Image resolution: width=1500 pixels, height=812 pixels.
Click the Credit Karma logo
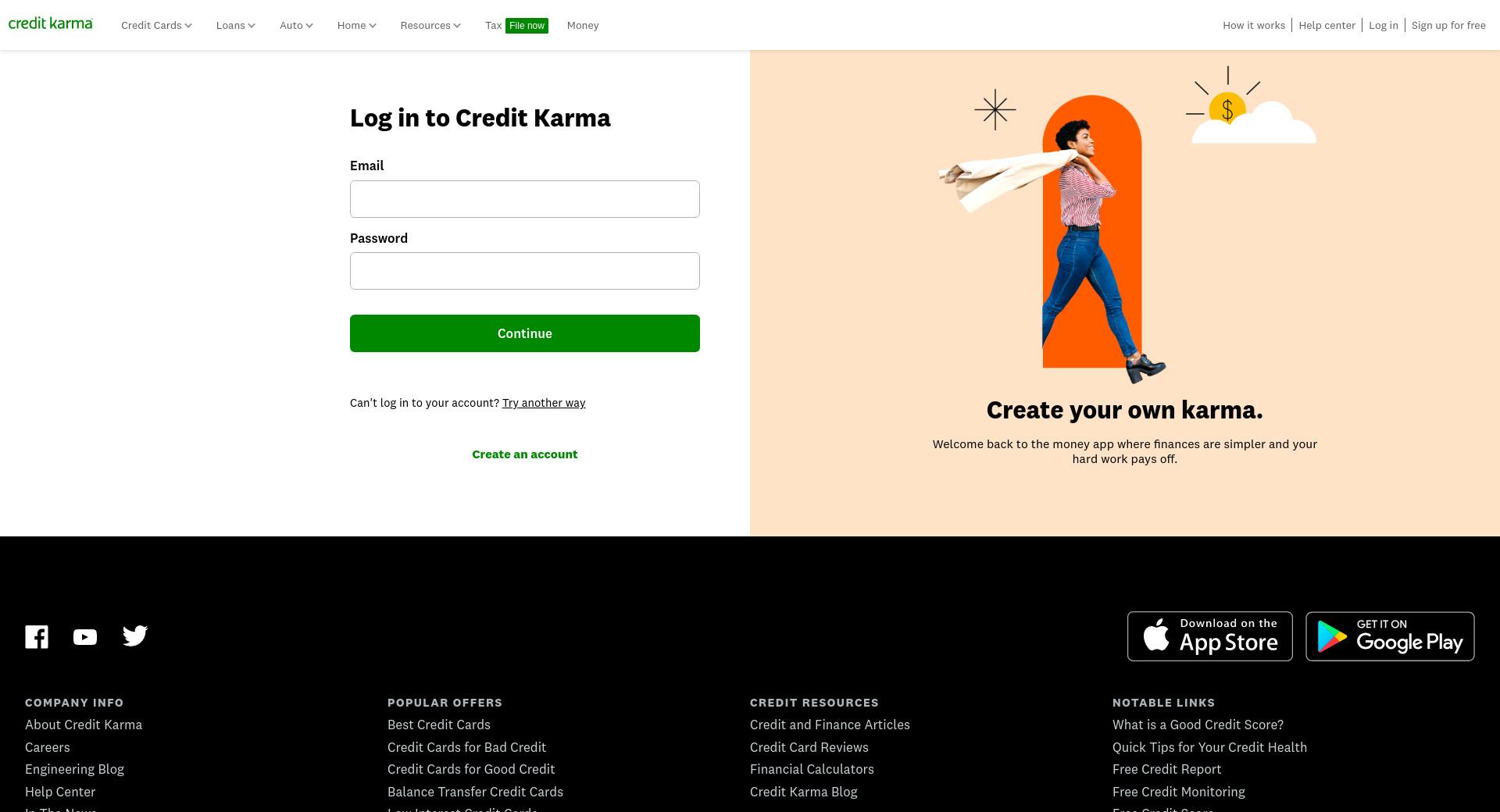click(x=51, y=23)
